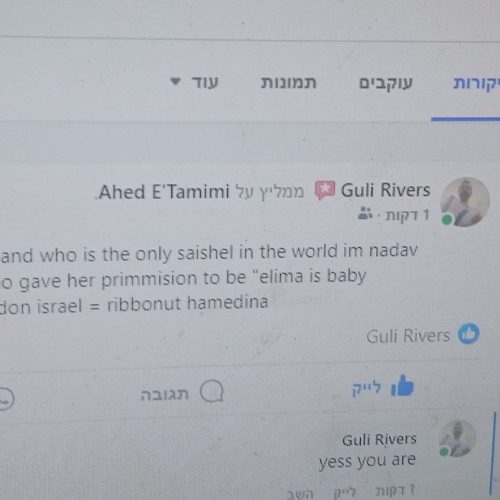The height and width of the screenshot is (500, 500).
Task: Click השב to reply to comment
Action: 300,494
